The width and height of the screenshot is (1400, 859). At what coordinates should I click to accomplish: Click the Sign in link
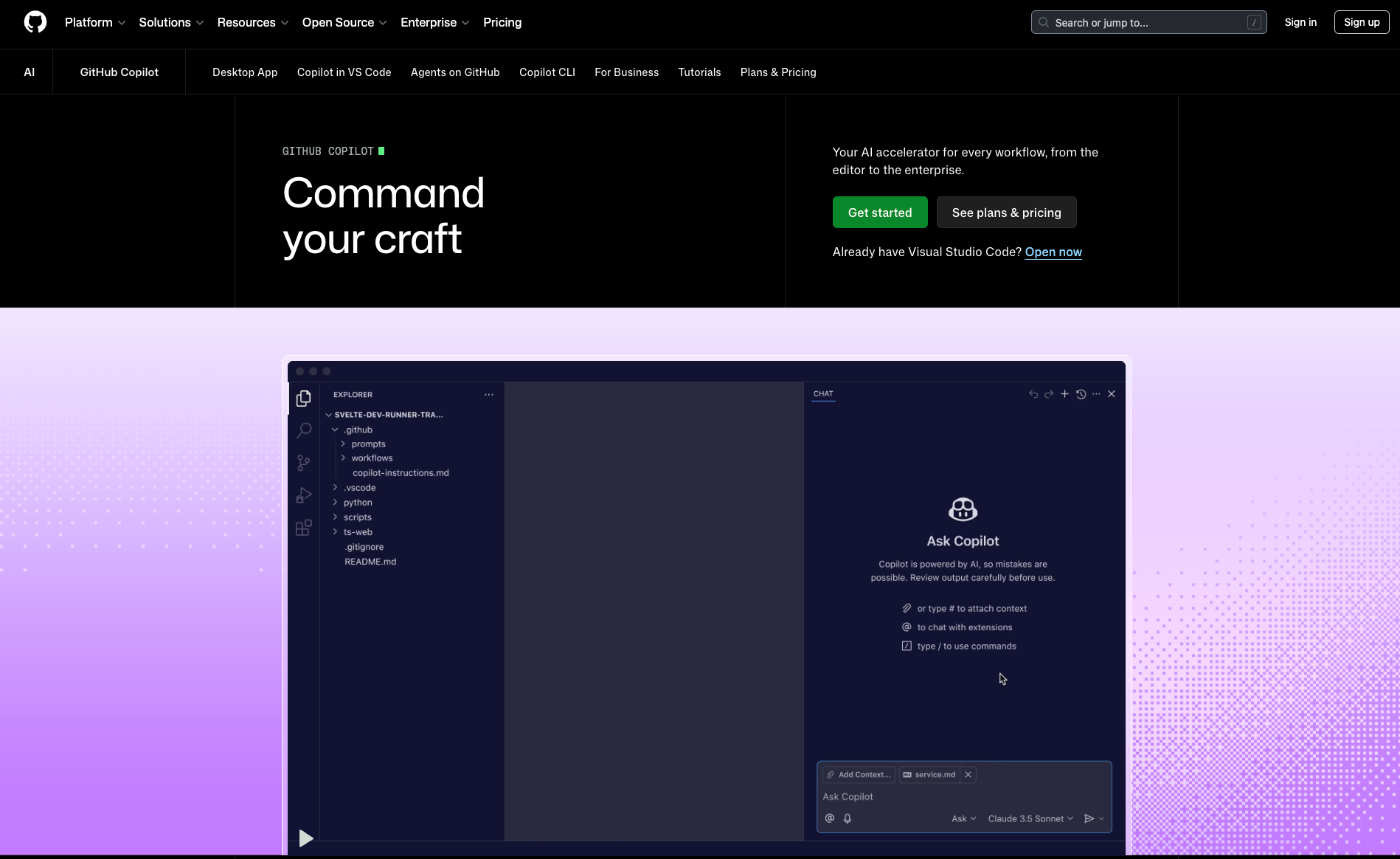point(1300,22)
